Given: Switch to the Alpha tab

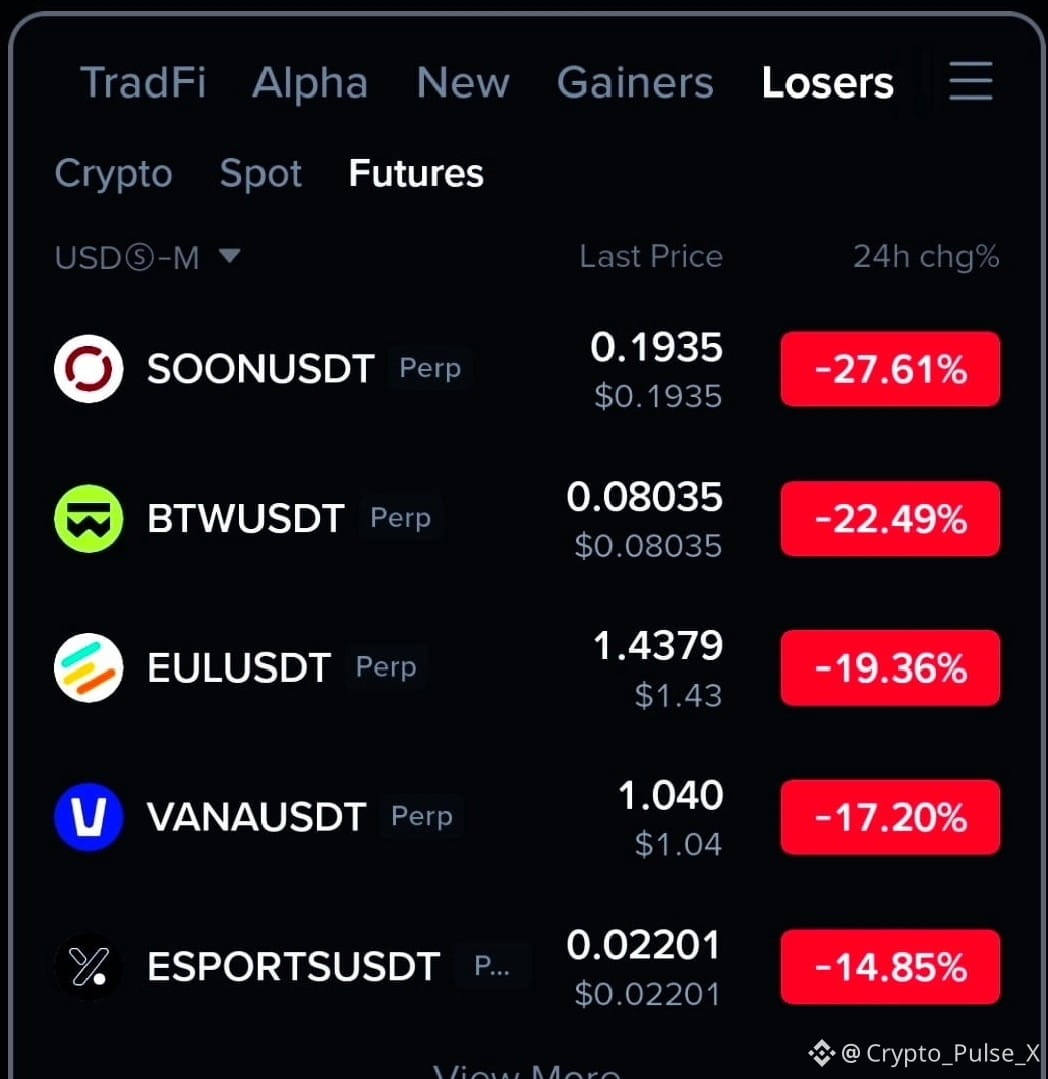Looking at the screenshot, I should (310, 84).
